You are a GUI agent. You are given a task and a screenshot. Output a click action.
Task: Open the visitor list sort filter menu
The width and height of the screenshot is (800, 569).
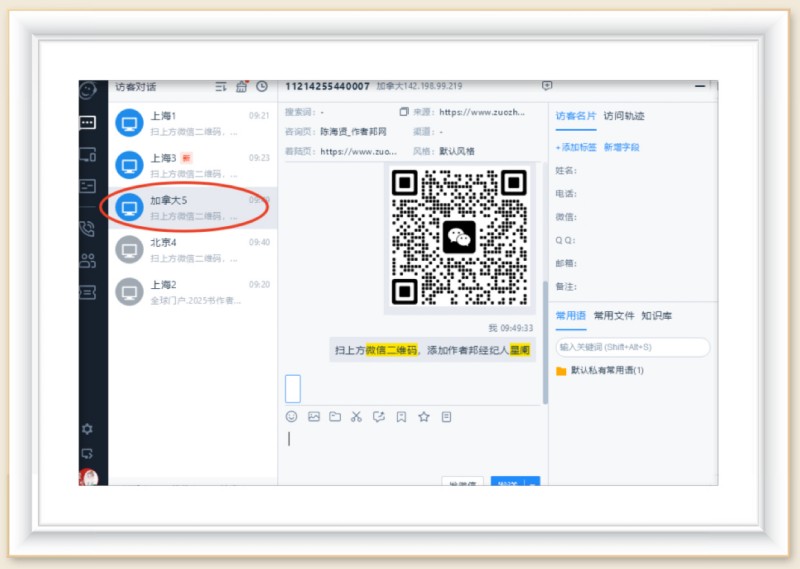(221, 87)
